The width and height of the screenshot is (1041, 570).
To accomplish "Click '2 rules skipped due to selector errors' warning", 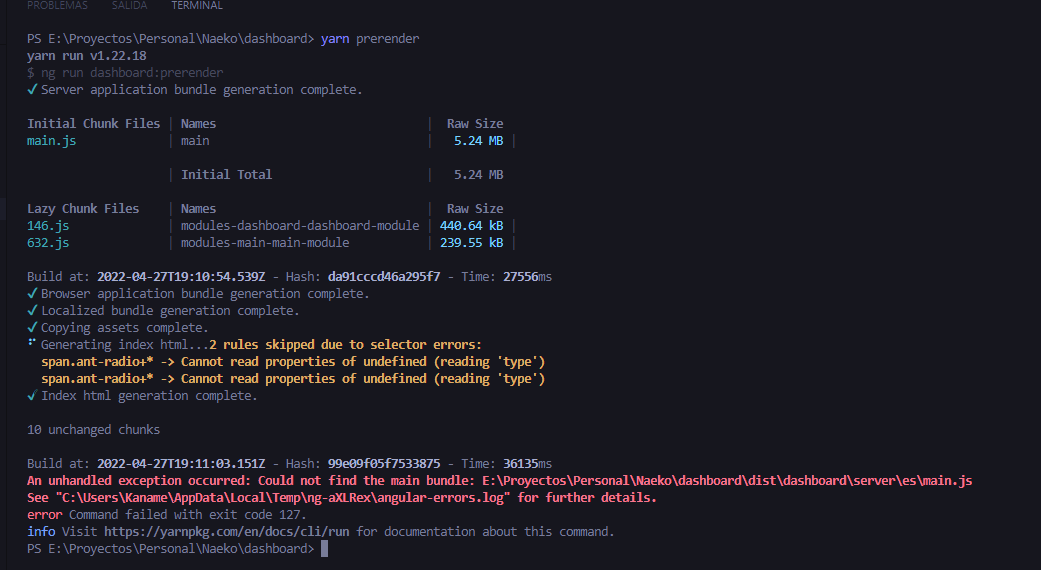I will click(x=345, y=345).
